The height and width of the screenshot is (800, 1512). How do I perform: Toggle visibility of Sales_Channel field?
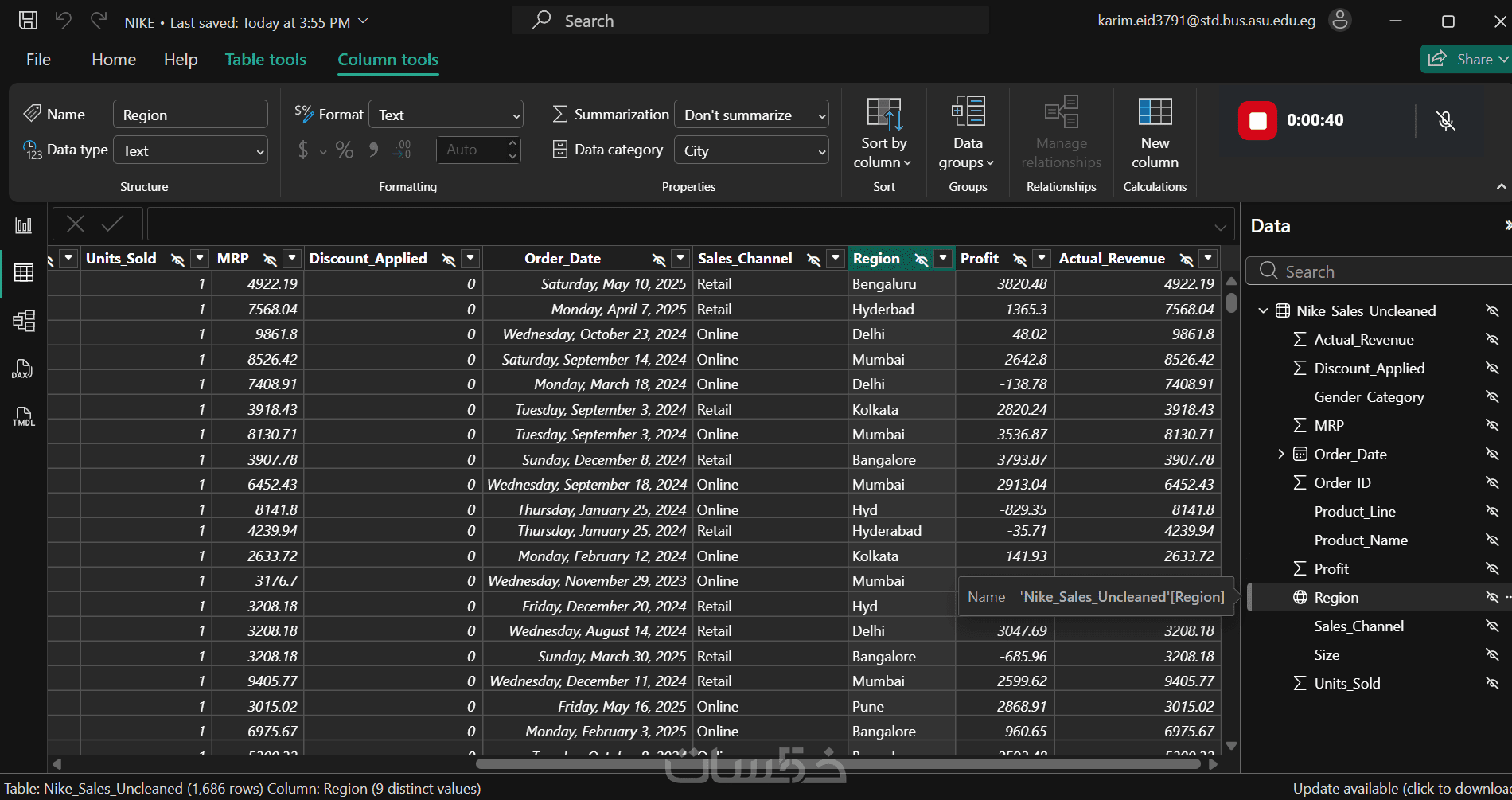(1492, 626)
